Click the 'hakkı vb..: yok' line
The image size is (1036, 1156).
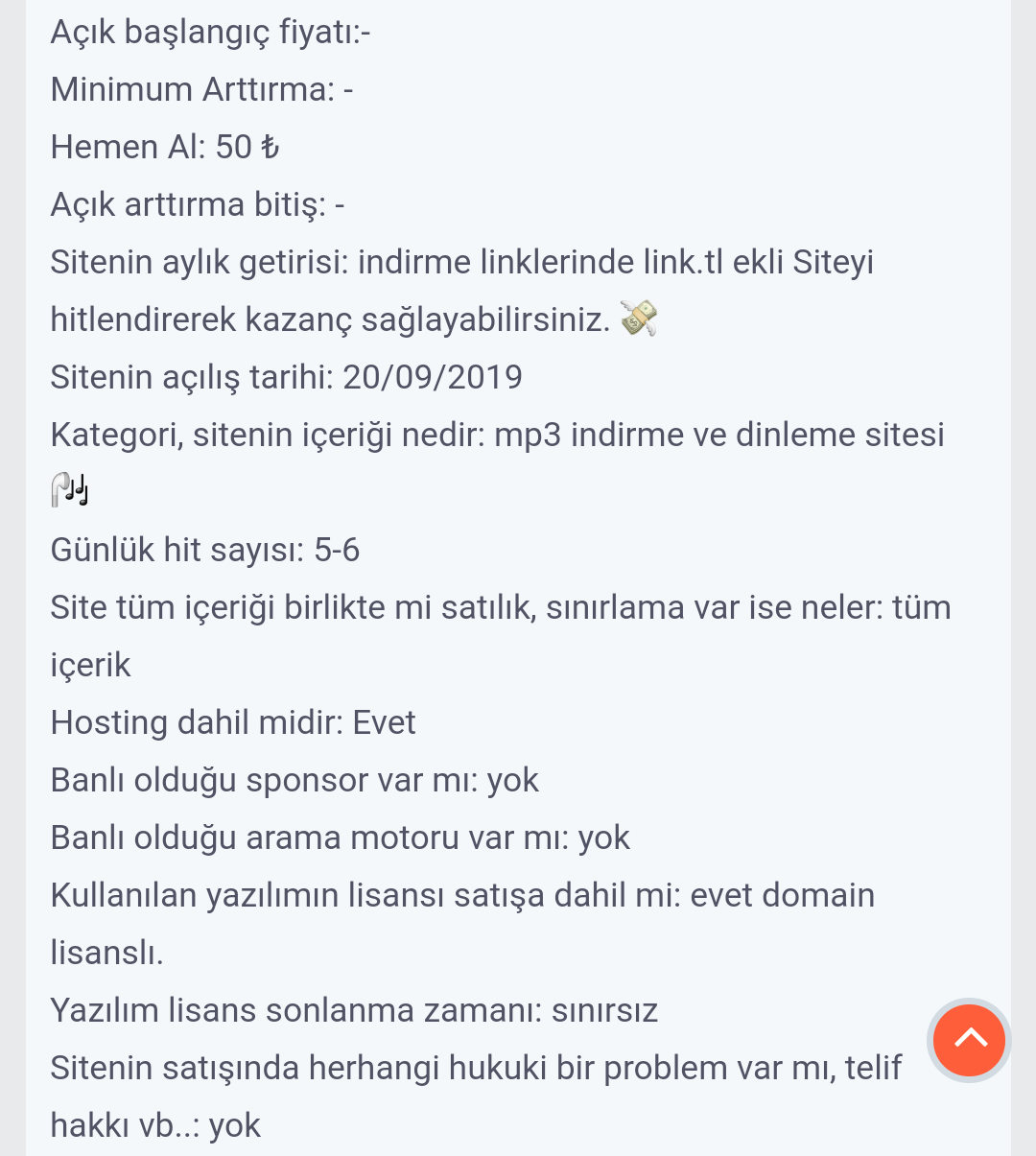click(155, 1125)
